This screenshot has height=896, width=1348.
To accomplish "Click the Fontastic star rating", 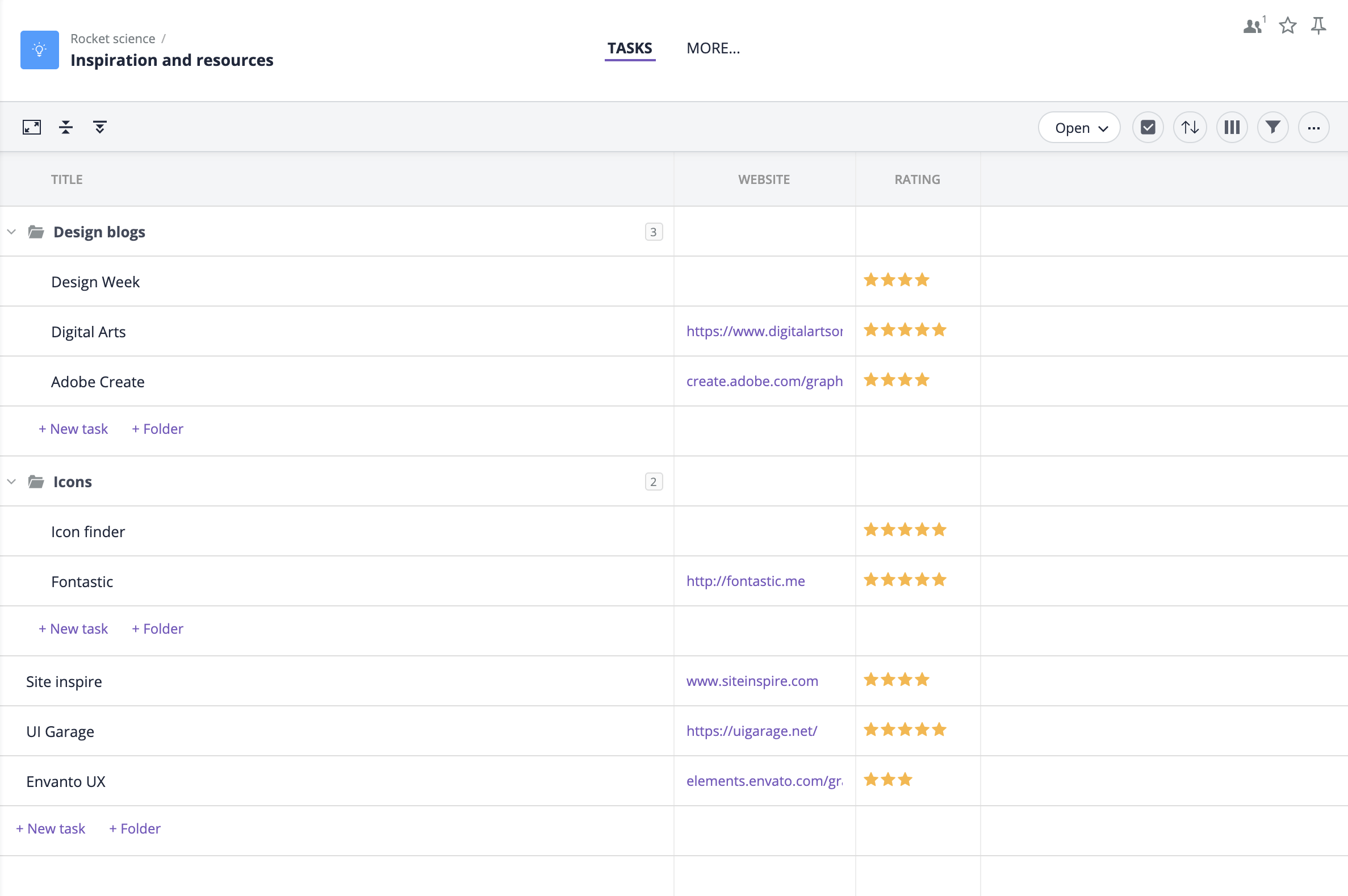I will (905, 580).
